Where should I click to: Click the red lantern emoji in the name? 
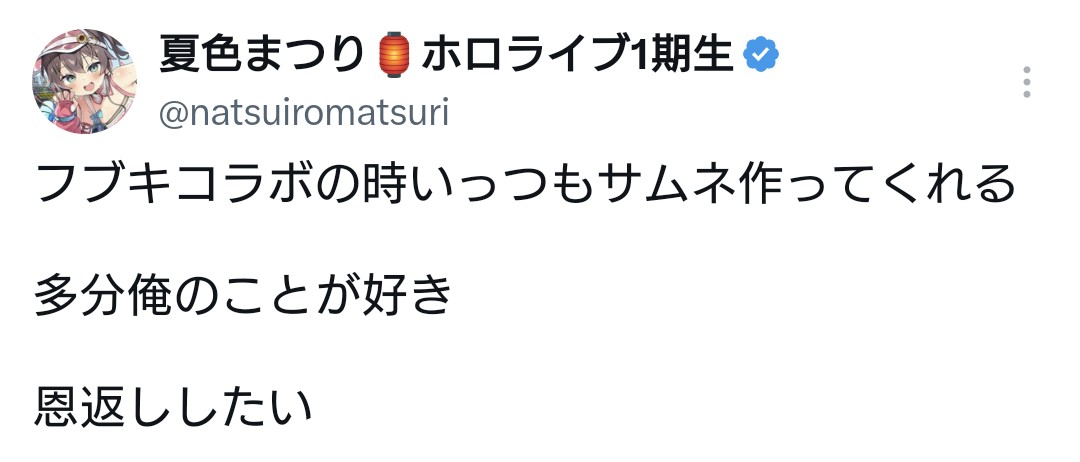pyautogui.click(x=395, y=55)
